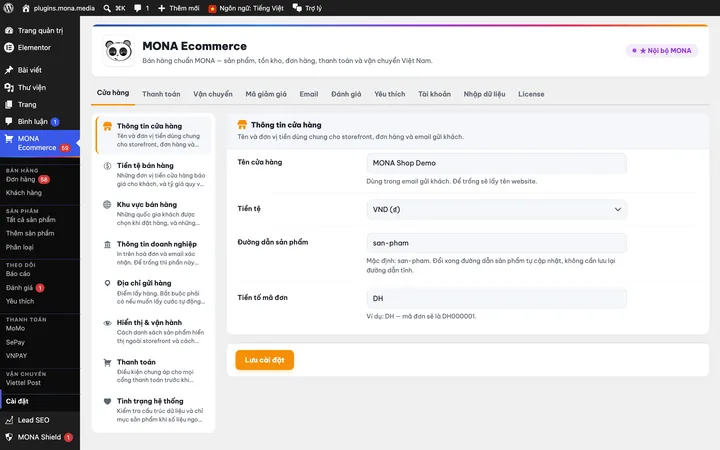Open the Đánh giá tab
The image size is (720, 450).
(x=346, y=94)
